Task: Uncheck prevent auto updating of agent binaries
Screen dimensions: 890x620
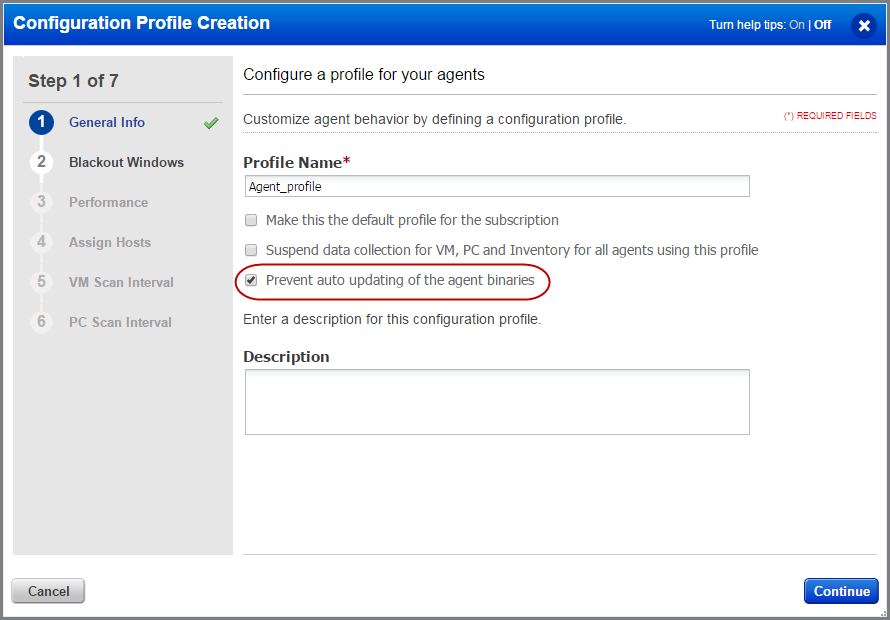Action: click(251, 280)
